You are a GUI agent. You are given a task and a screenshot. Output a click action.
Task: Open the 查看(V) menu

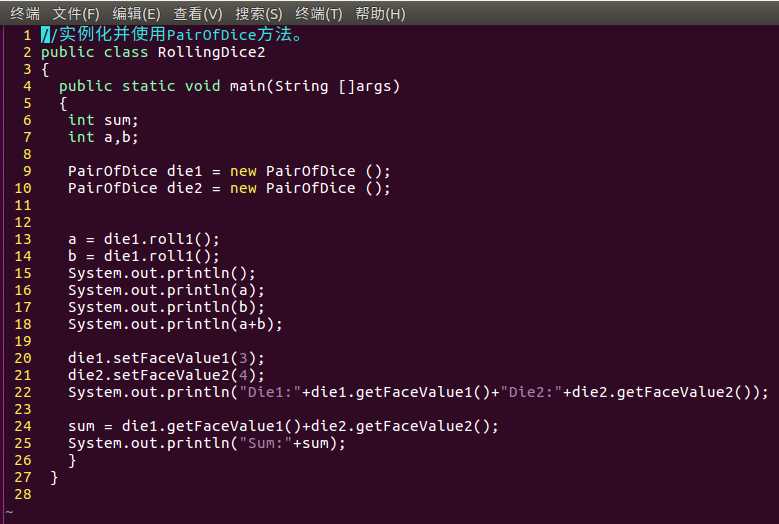click(198, 13)
